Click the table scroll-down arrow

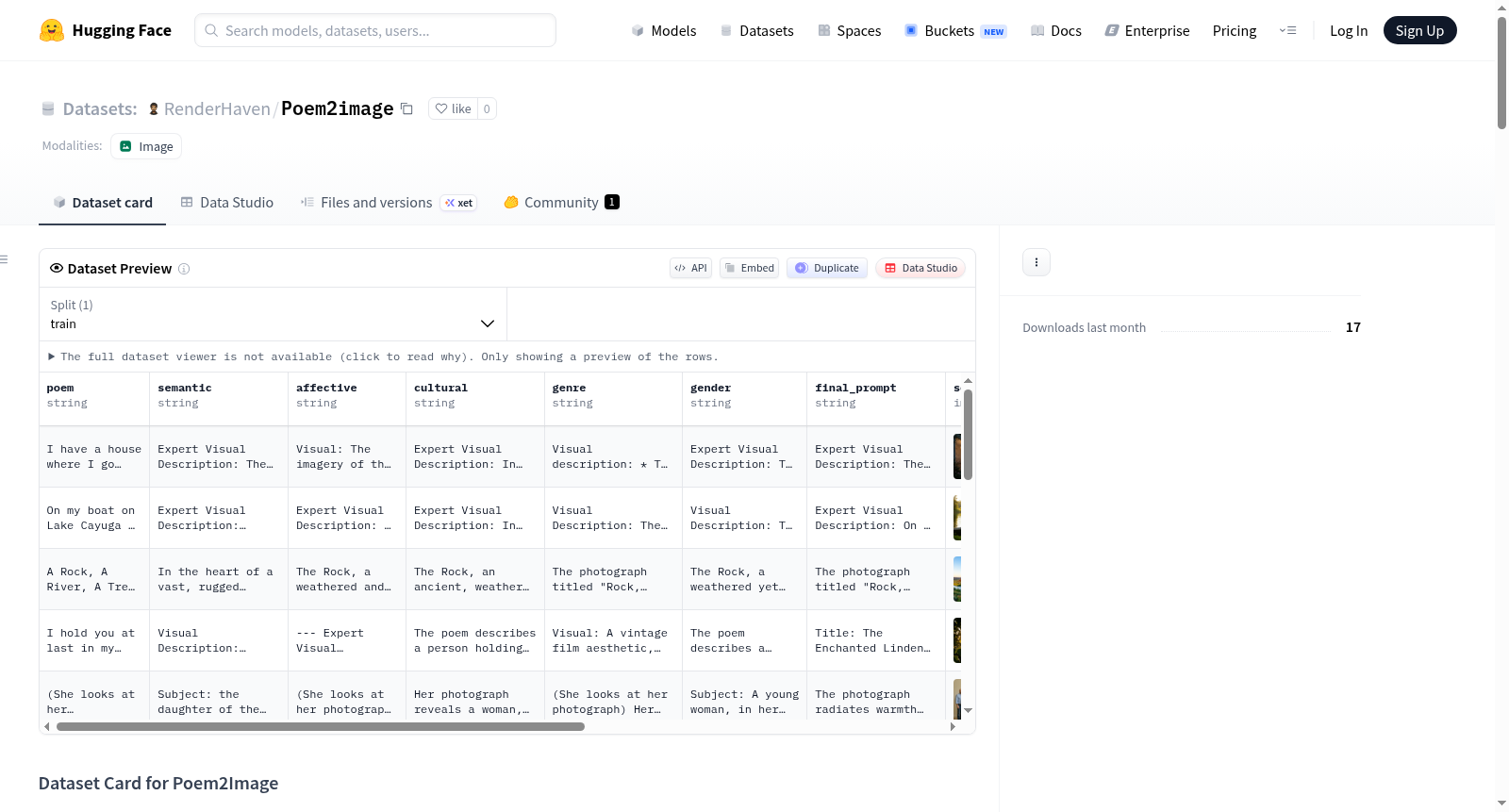point(968,711)
